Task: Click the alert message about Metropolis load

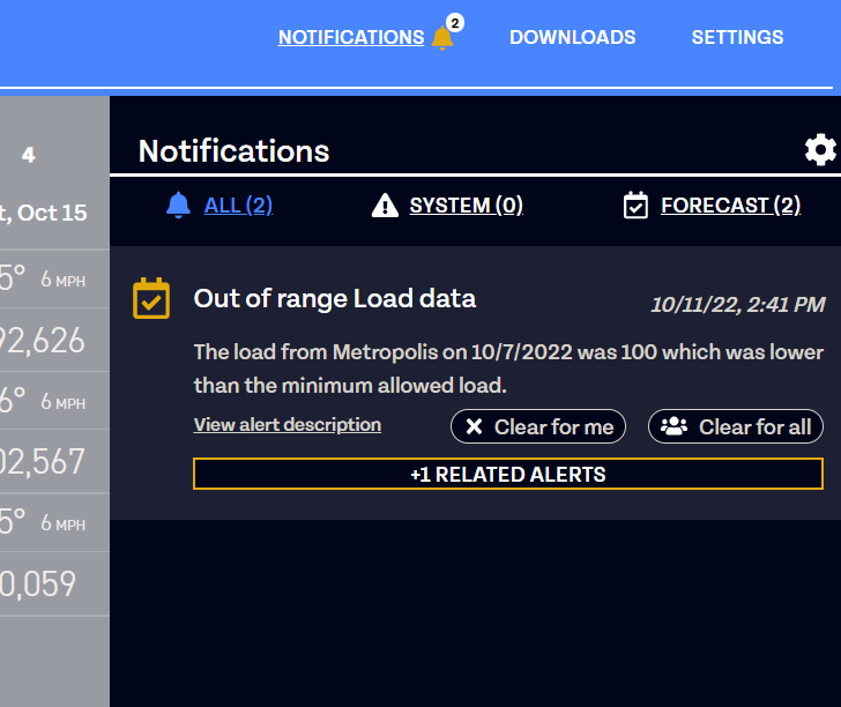Action: tap(508, 369)
